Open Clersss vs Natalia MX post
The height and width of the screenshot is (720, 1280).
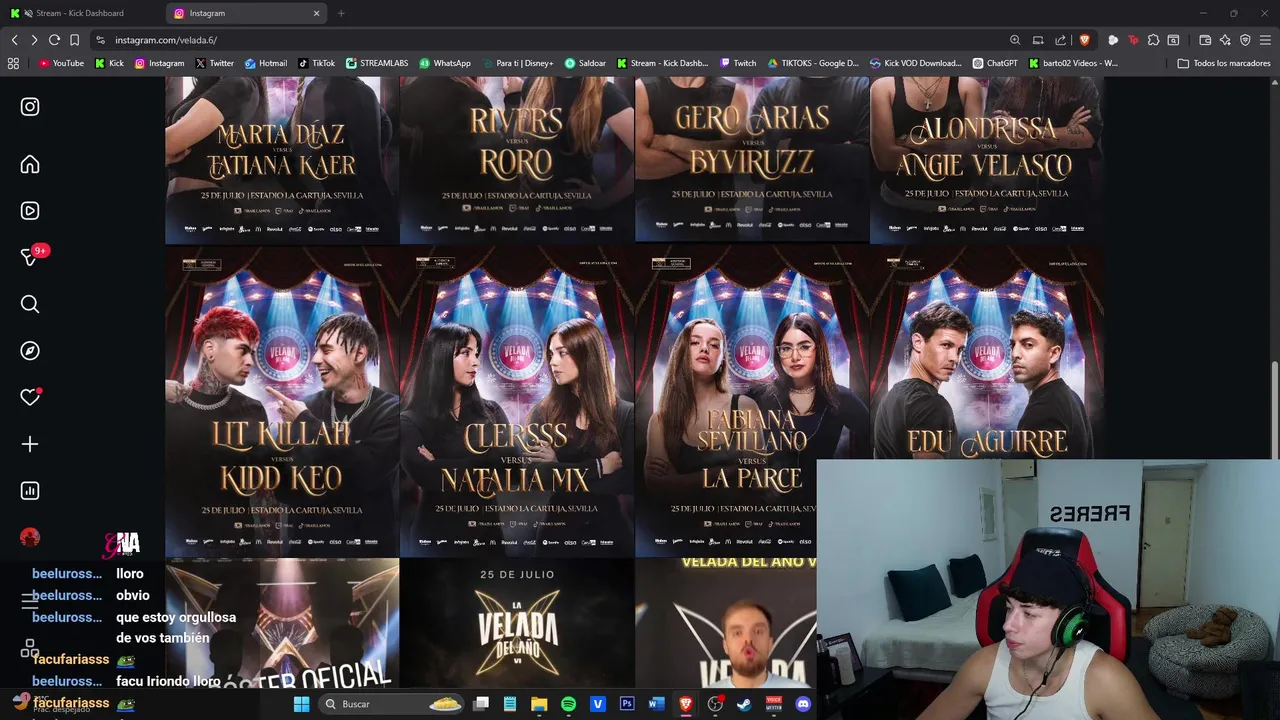pos(517,401)
